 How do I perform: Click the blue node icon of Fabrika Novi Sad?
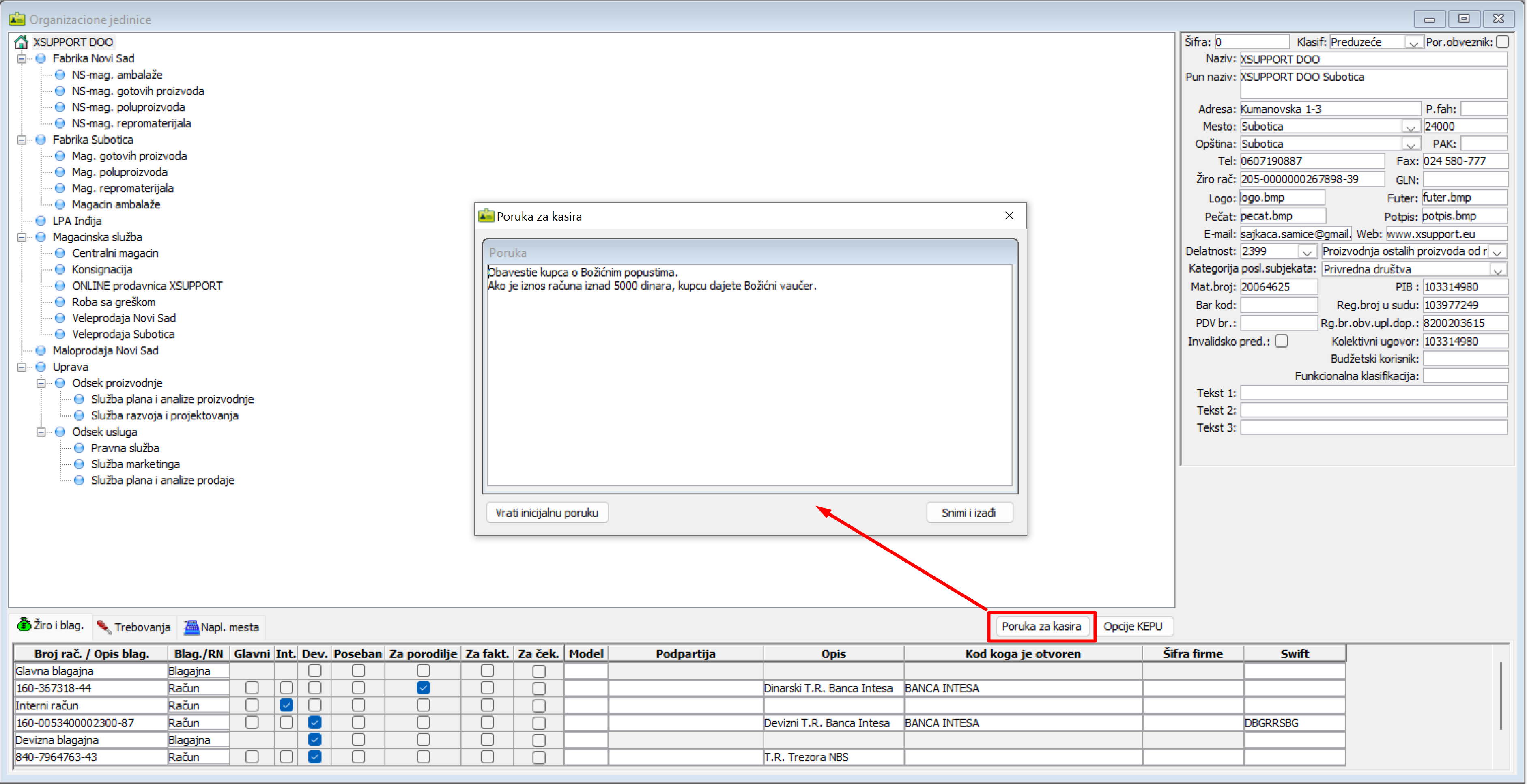[x=41, y=59]
